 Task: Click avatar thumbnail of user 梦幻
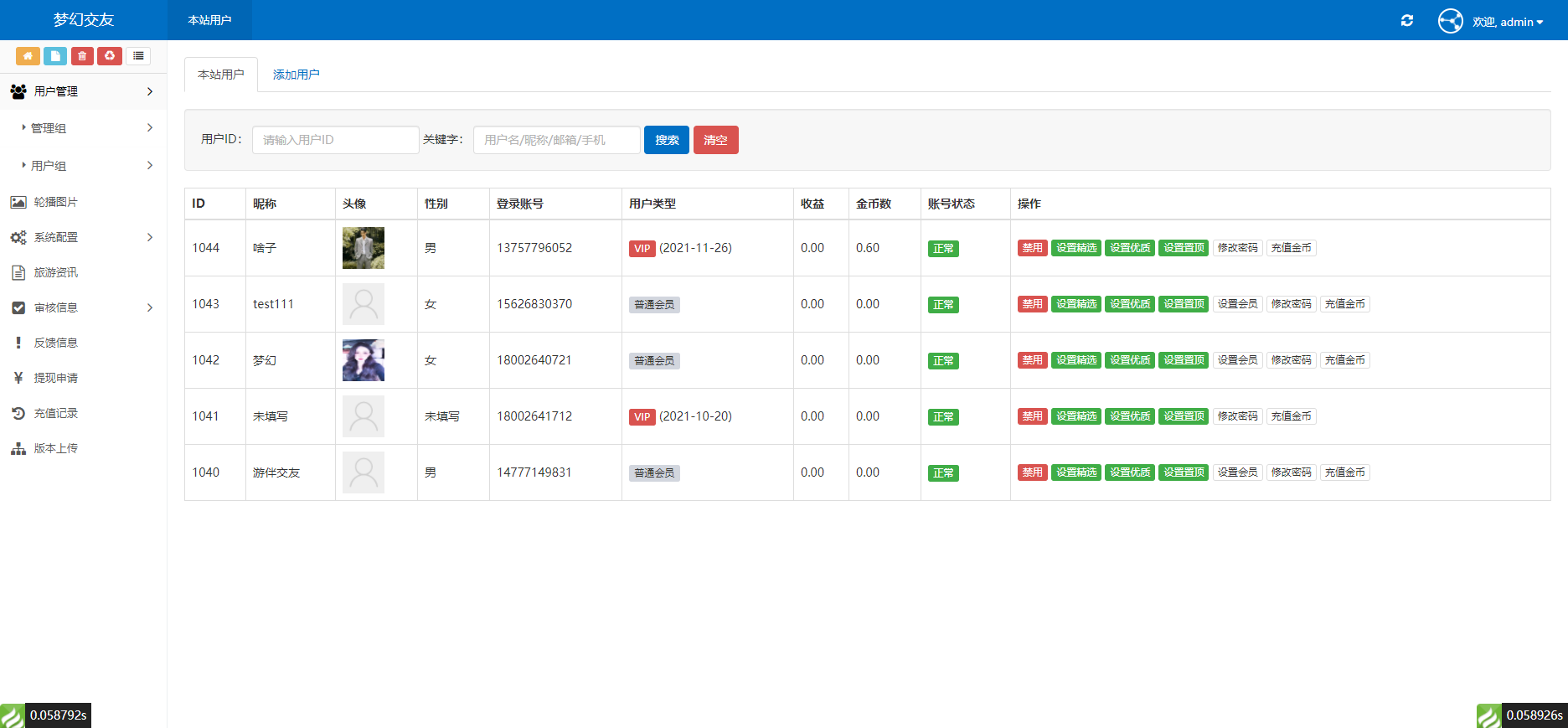364,360
